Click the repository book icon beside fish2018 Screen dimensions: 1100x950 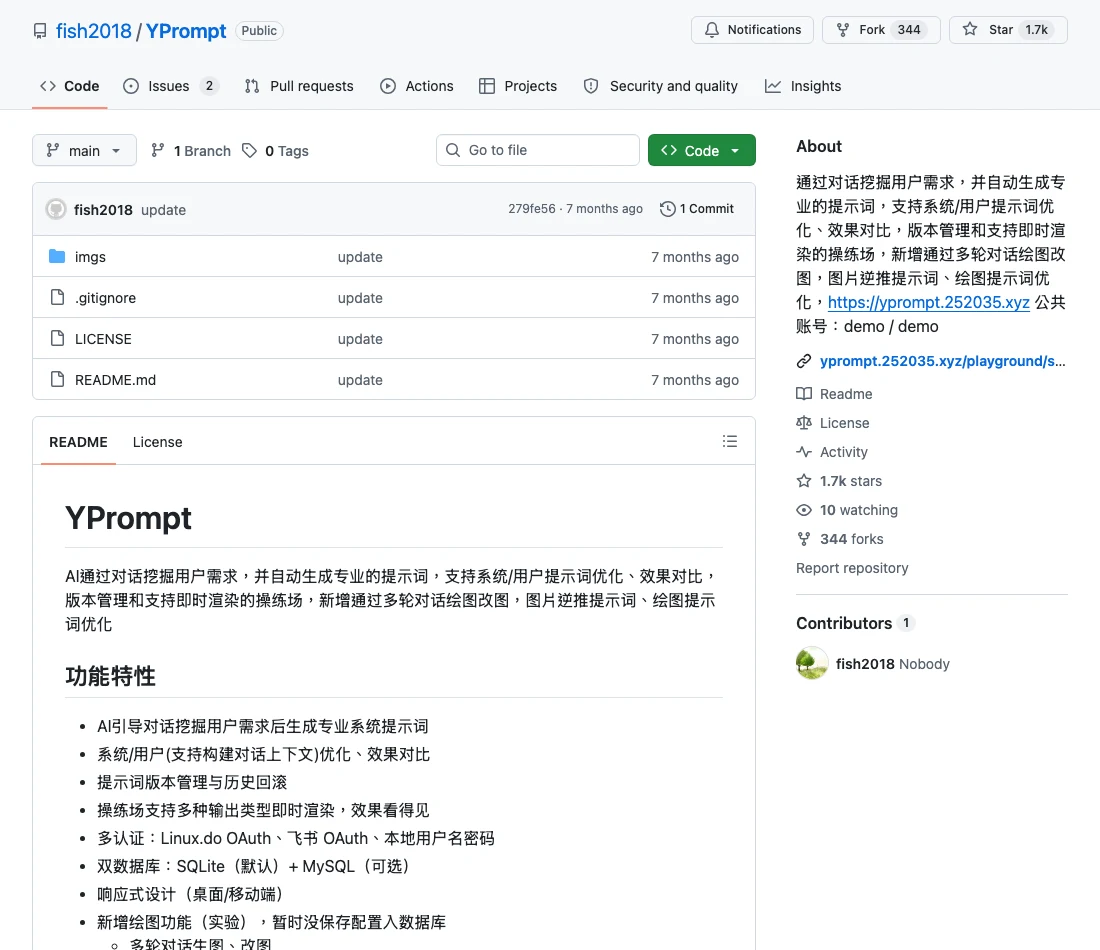(x=40, y=31)
